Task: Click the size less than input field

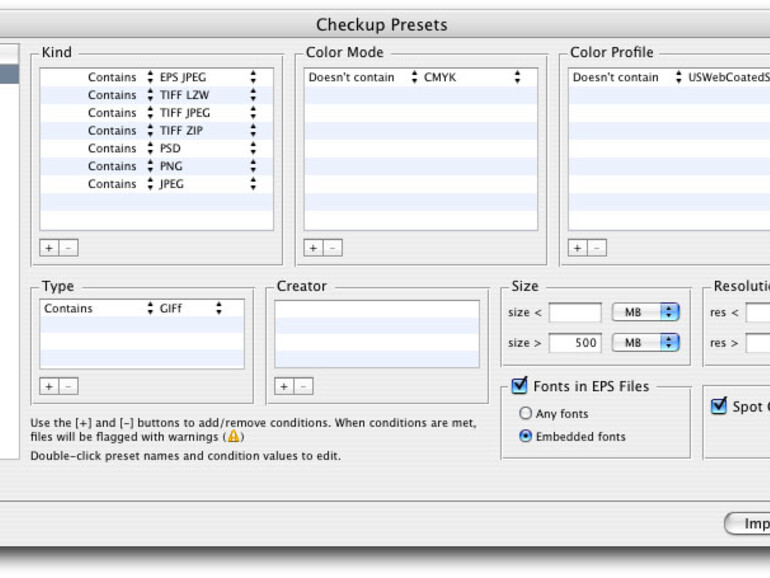Action: point(575,313)
